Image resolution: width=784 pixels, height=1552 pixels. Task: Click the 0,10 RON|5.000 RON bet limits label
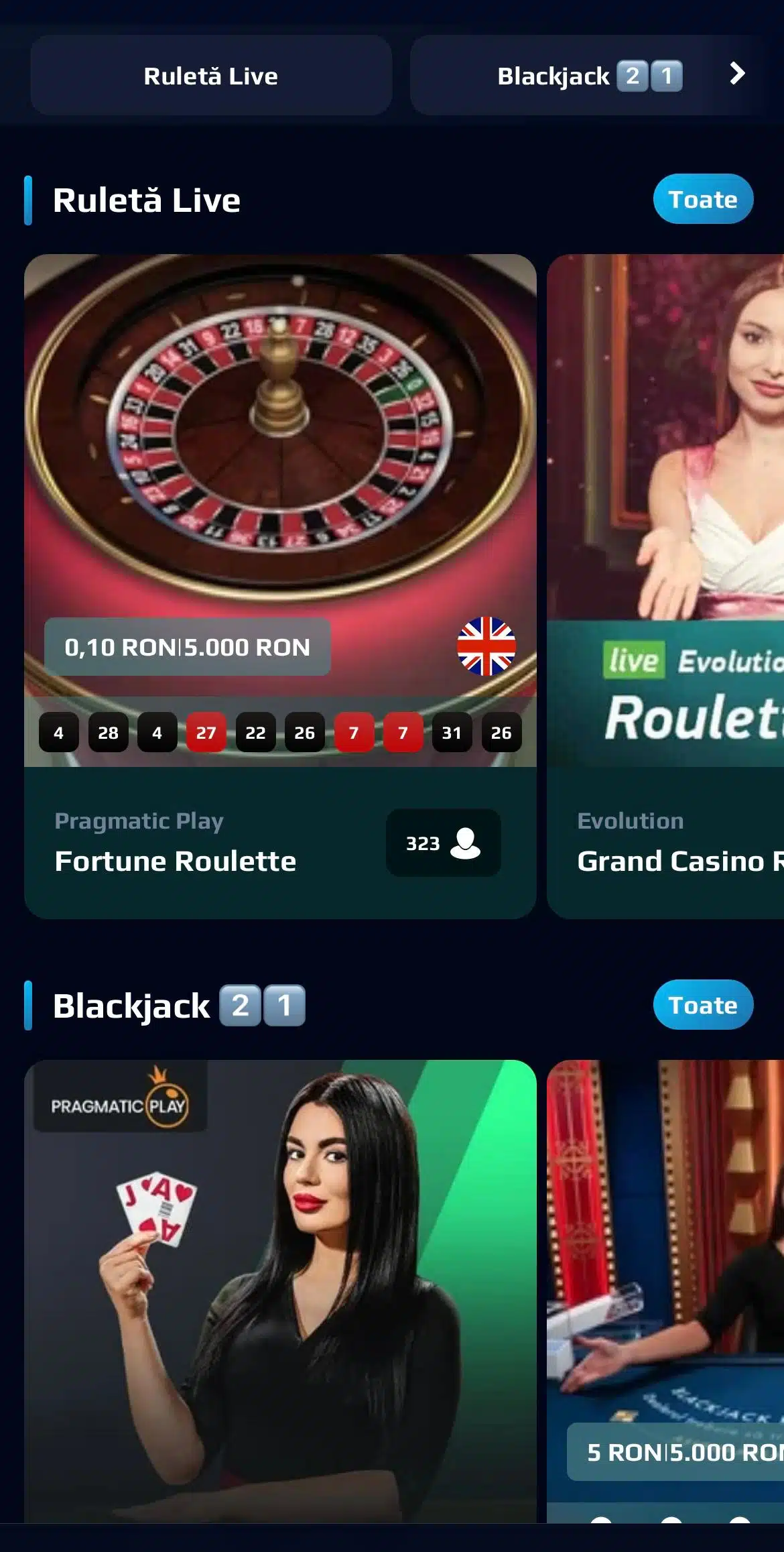187,647
